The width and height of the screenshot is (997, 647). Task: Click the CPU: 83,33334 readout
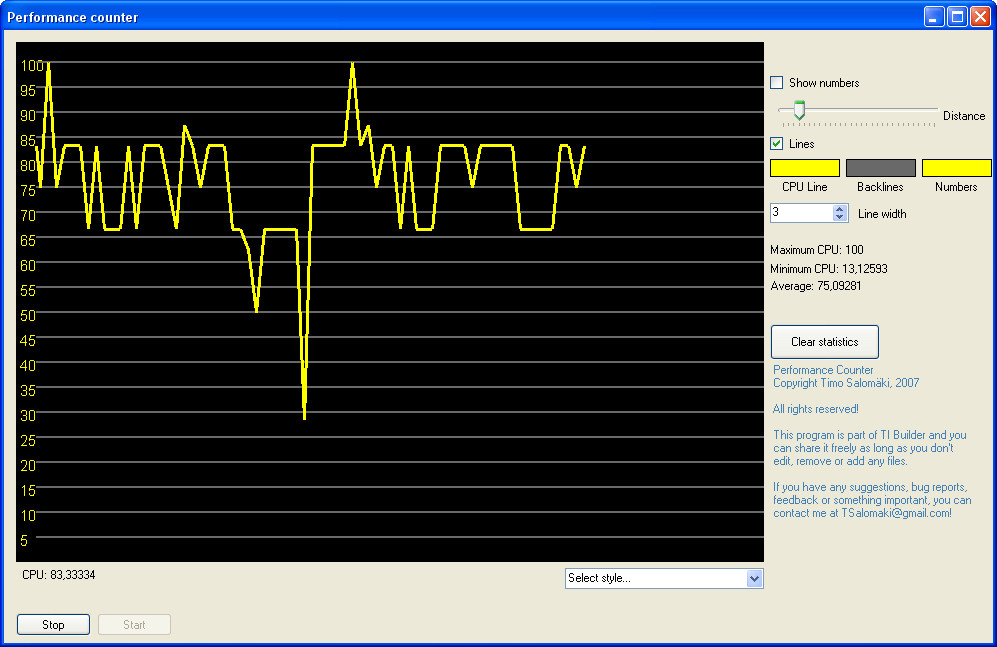tap(58, 575)
